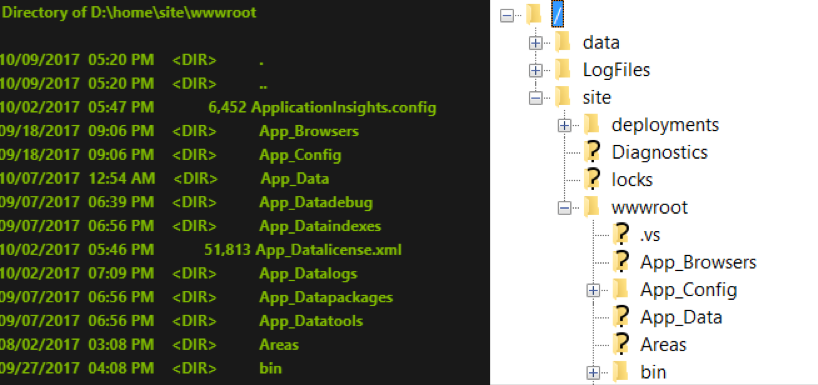Collapse the site folder node
The width and height of the screenshot is (818, 385).
point(536,98)
